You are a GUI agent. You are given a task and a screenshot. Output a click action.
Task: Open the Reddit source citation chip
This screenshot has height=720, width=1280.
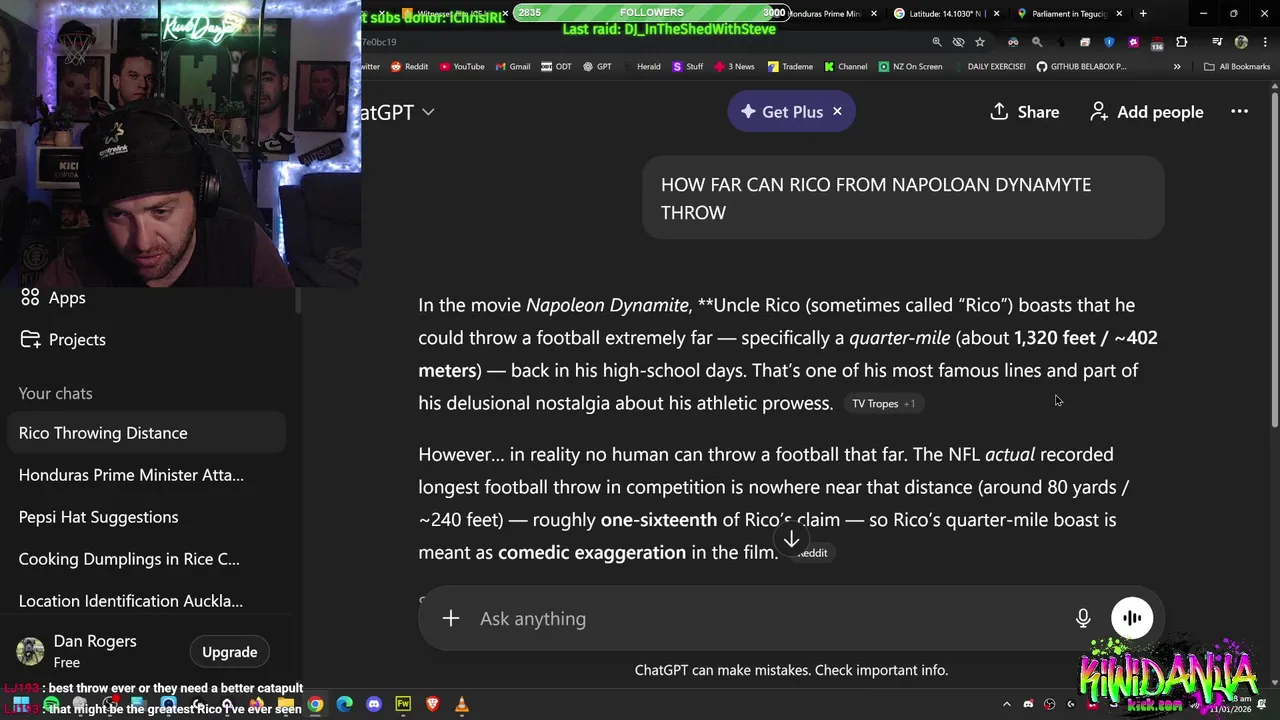click(x=812, y=553)
